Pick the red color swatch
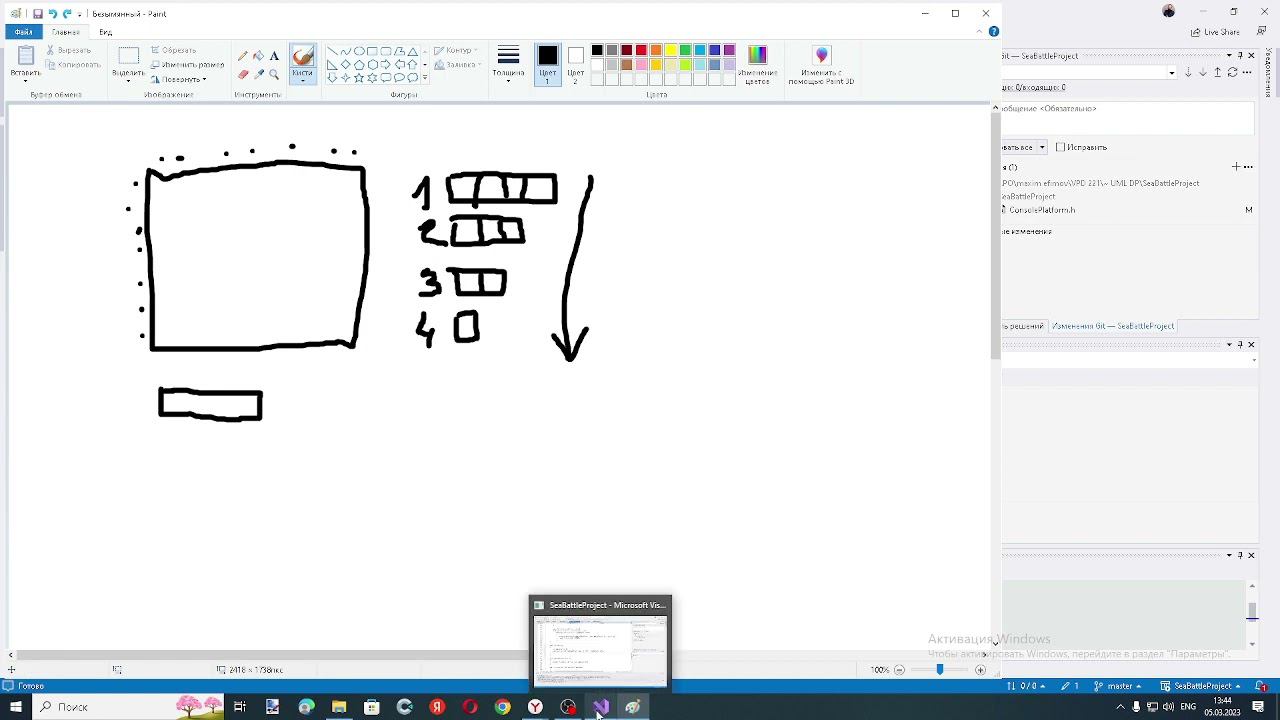Screen dimensions: 1280x720 [641, 50]
